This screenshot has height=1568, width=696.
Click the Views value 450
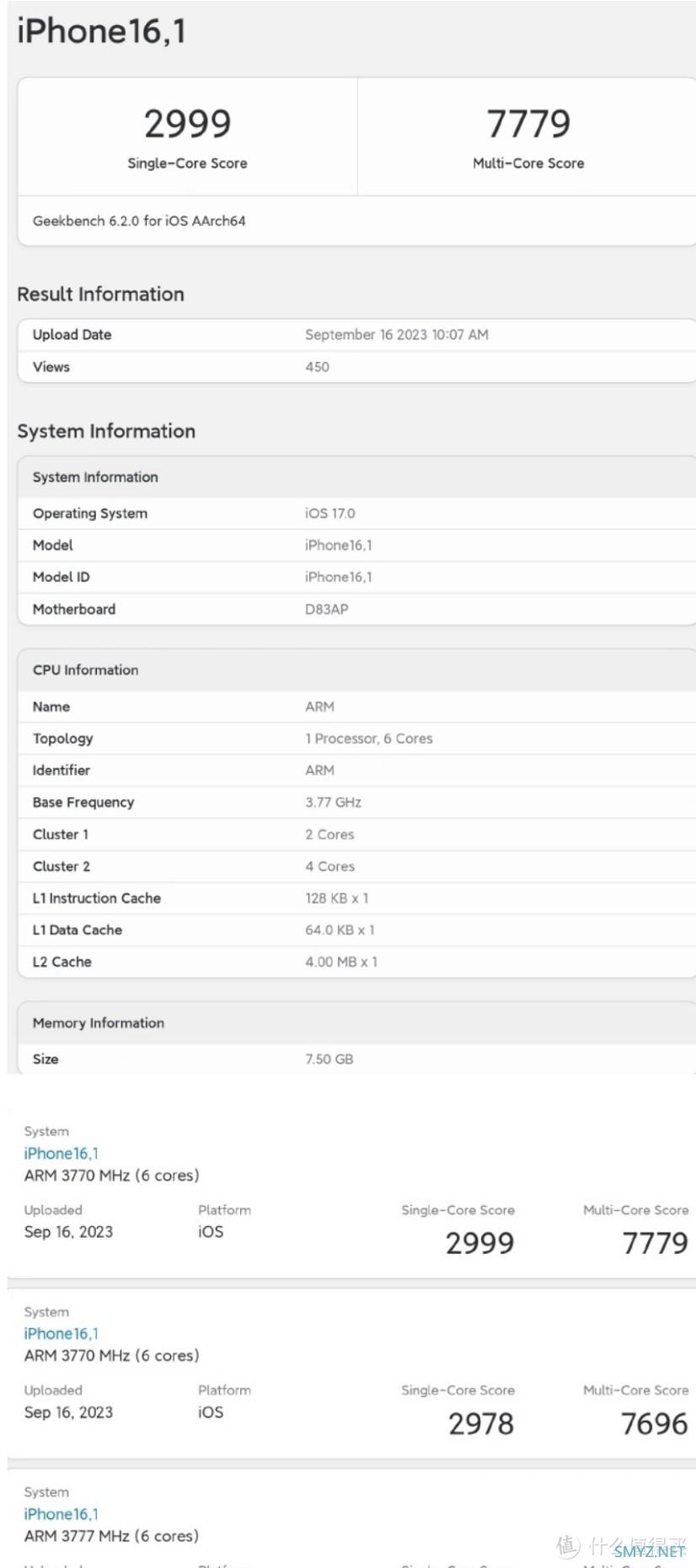point(317,366)
